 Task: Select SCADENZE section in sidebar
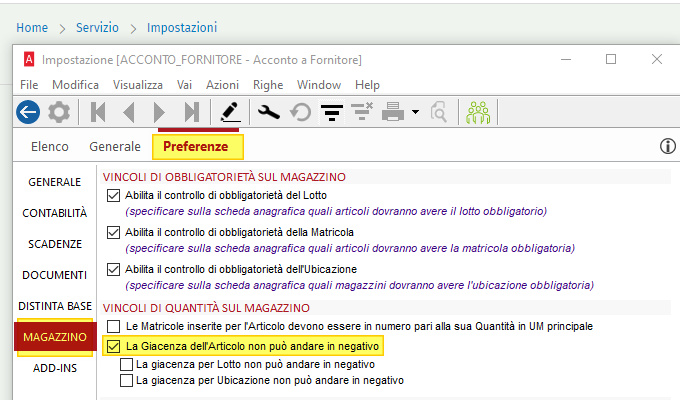pos(55,244)
